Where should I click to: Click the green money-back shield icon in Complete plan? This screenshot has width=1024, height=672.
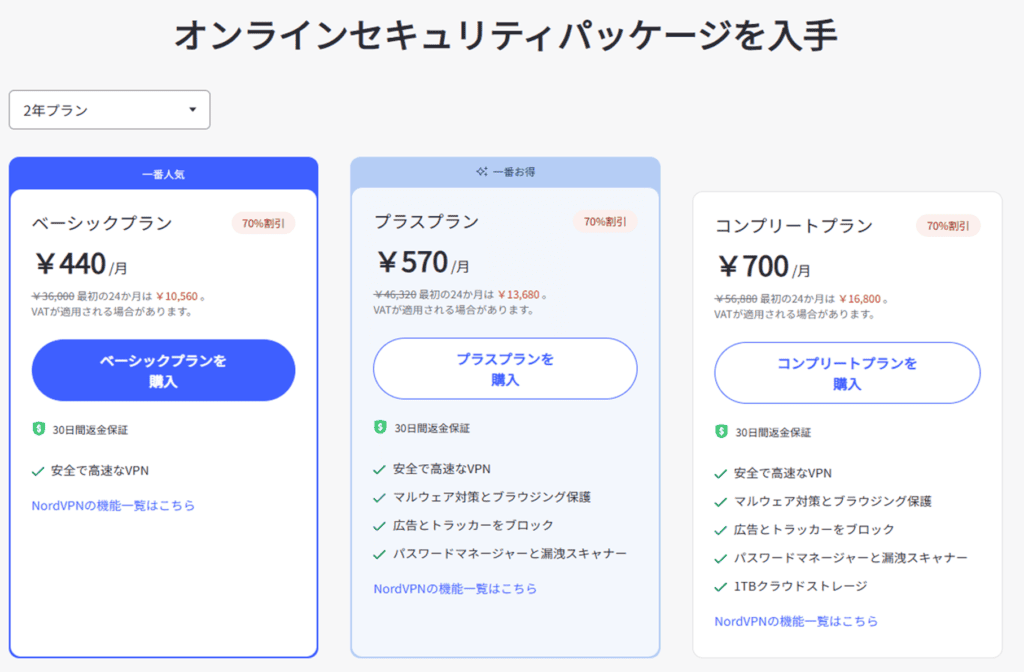(721, 432)
